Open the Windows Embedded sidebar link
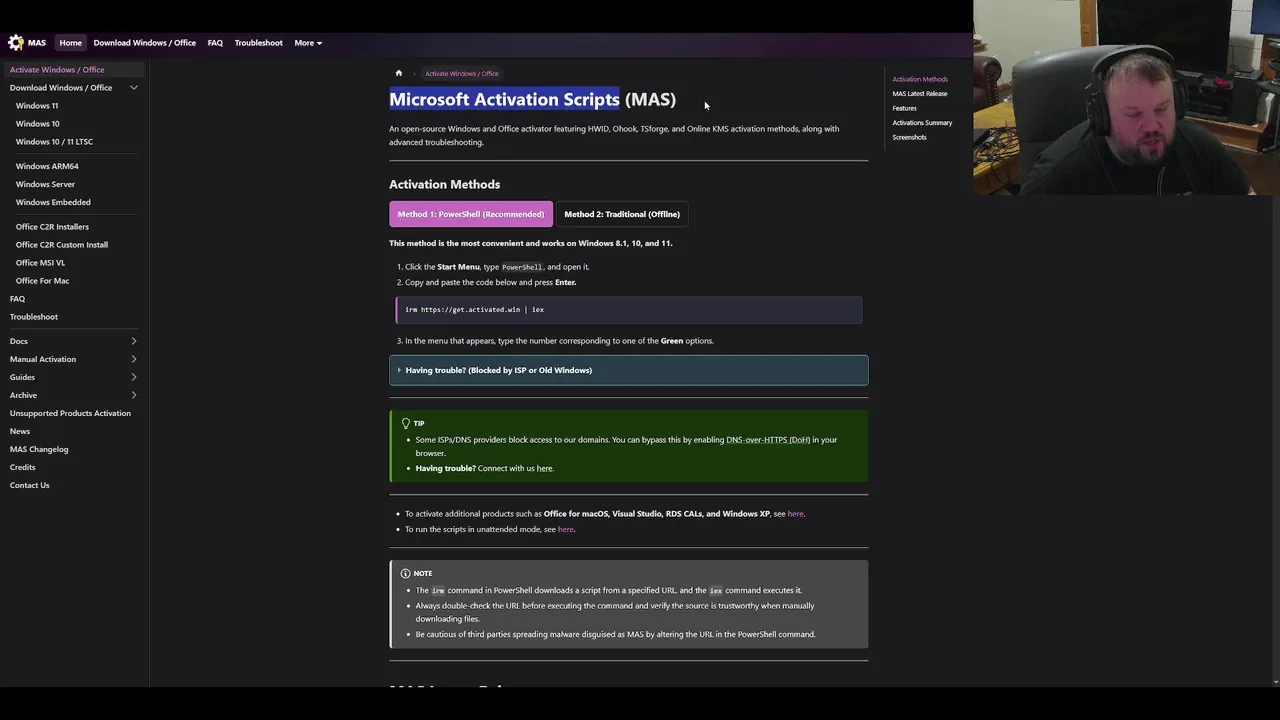 click(x=53, y=202)
